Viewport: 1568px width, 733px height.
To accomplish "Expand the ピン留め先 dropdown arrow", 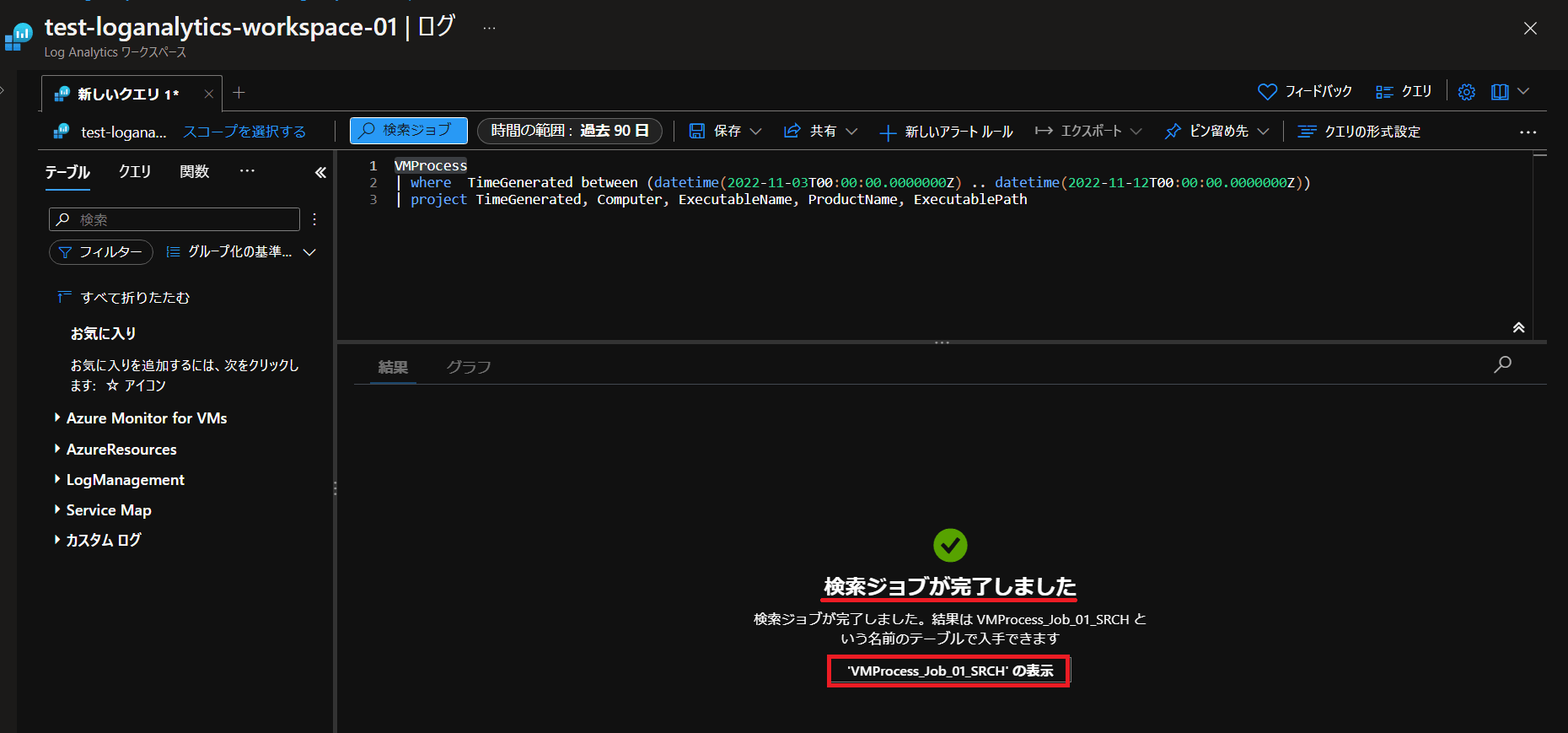I will click(x=1263, y=132).
